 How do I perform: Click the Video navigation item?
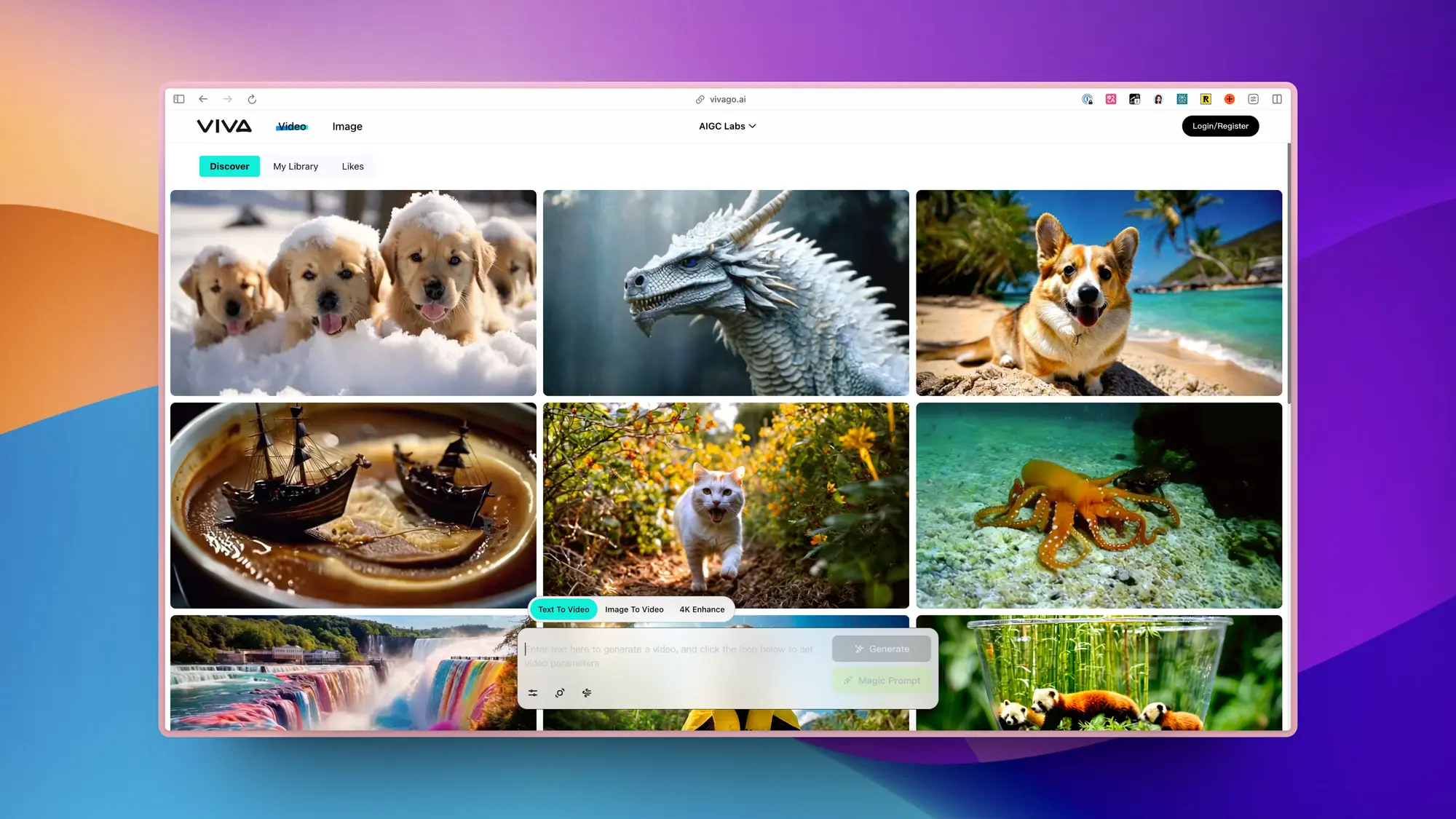tap(291, 126)
